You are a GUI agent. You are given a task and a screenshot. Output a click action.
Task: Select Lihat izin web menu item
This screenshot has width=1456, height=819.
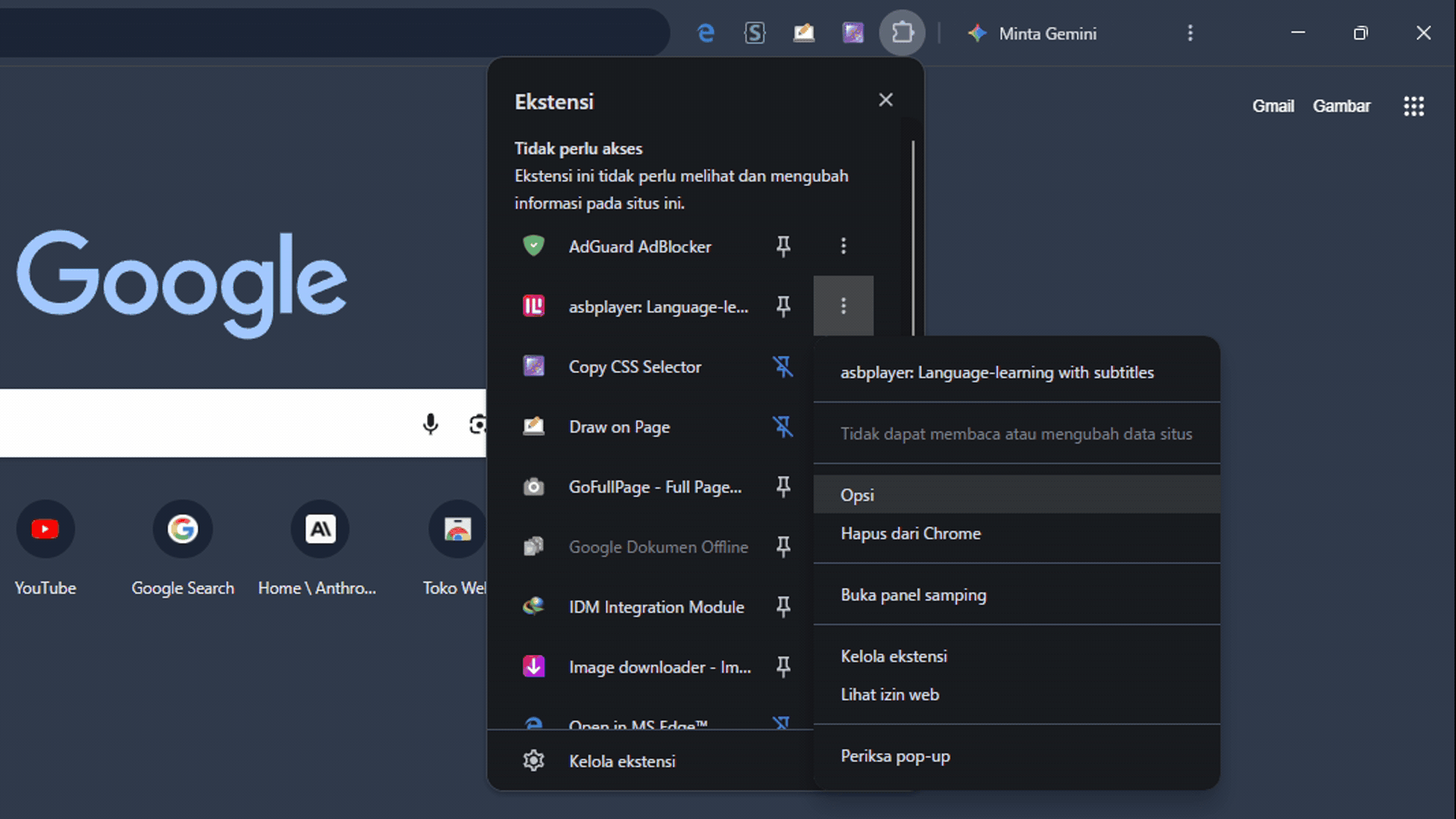[x=1017, y=695]
